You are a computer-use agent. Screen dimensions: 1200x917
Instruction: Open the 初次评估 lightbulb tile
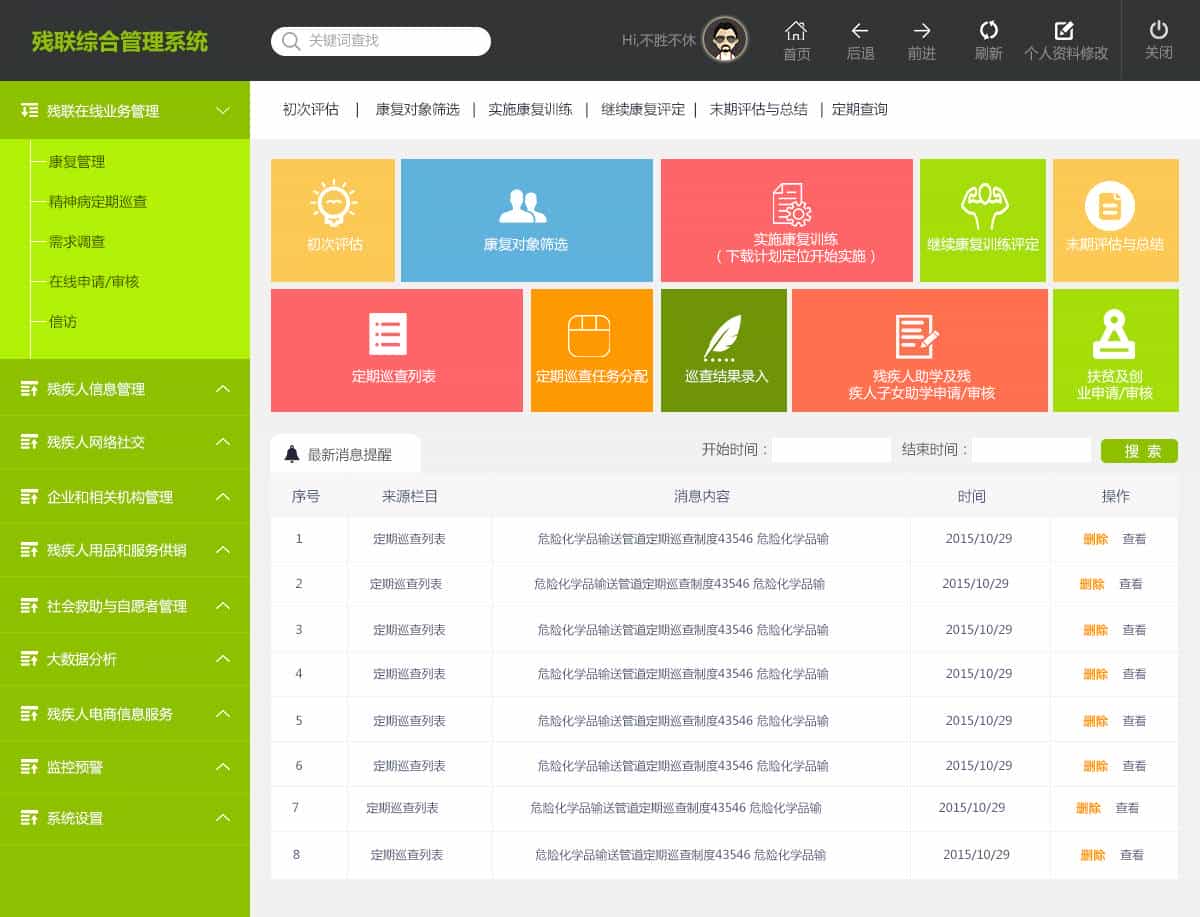point(333,220)
